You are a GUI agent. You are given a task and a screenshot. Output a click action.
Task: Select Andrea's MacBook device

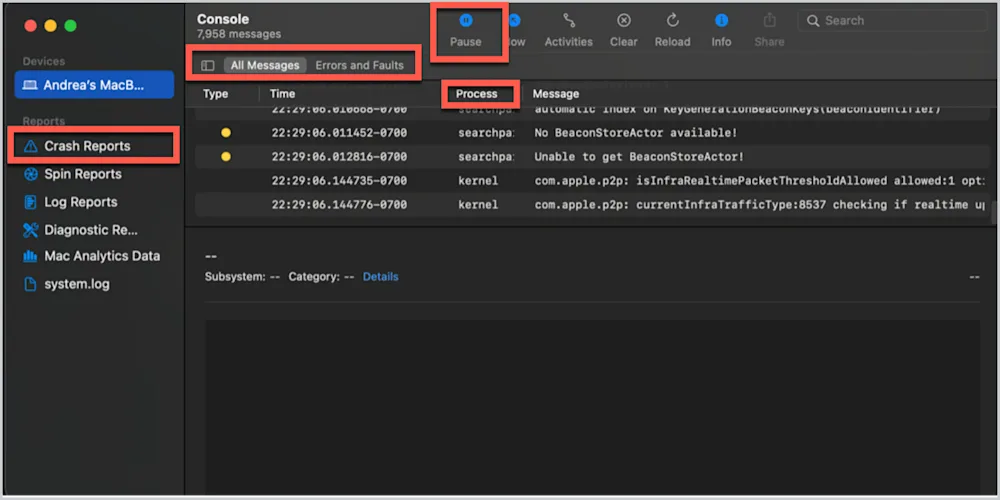tap(94, 85)
